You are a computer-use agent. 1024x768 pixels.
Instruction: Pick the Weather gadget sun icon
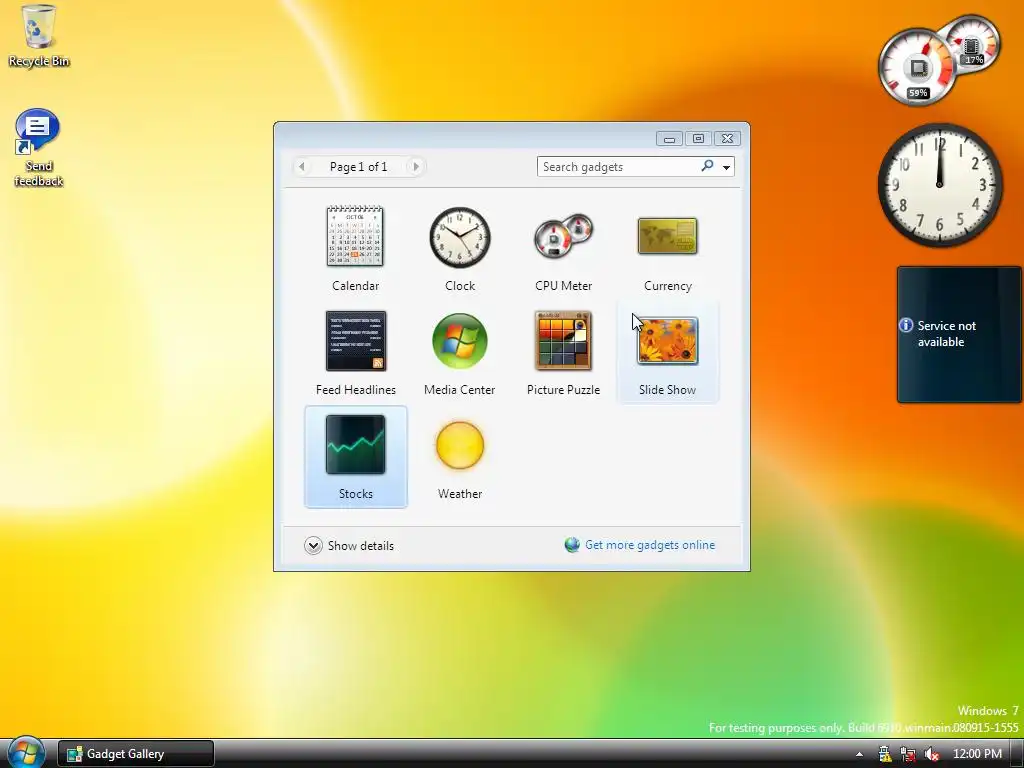460,445
